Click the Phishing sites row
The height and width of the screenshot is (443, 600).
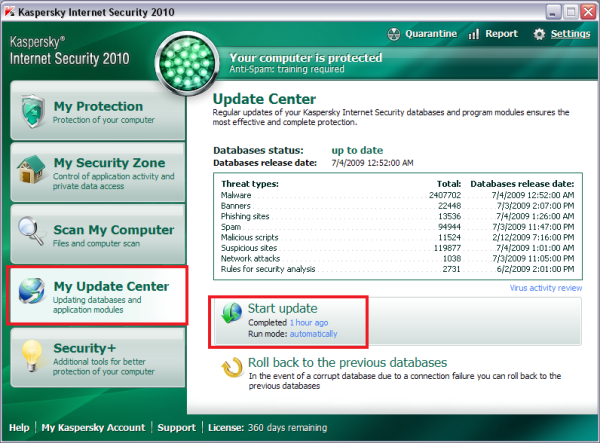(397, 216)
